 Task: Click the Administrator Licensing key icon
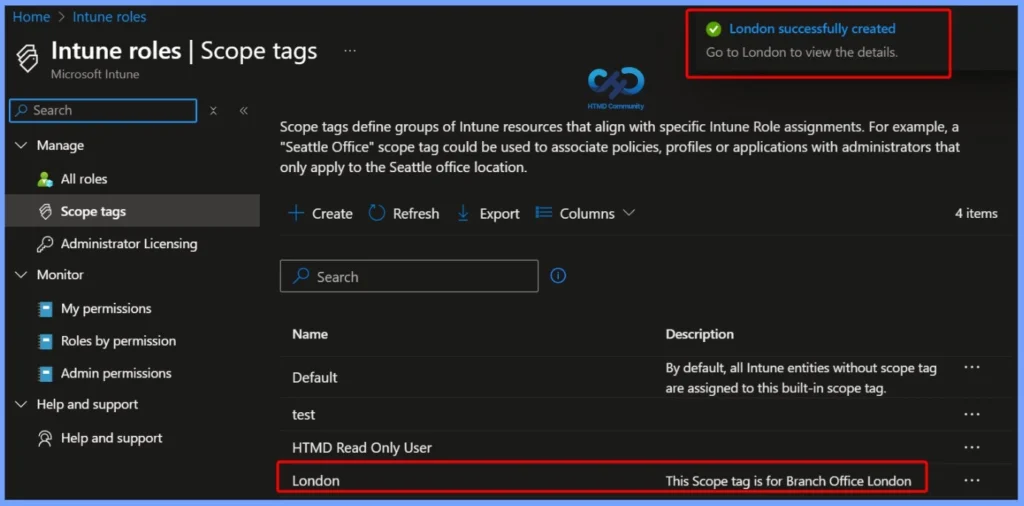tap(45, 244)
